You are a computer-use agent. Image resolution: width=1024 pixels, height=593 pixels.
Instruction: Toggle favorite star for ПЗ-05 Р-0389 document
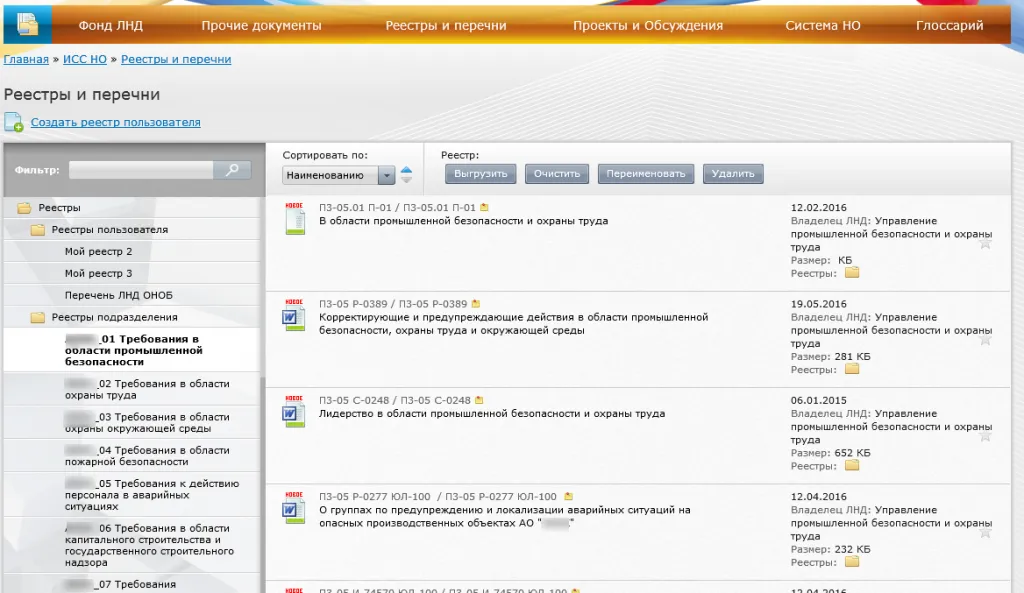click(x=985, y=339)
